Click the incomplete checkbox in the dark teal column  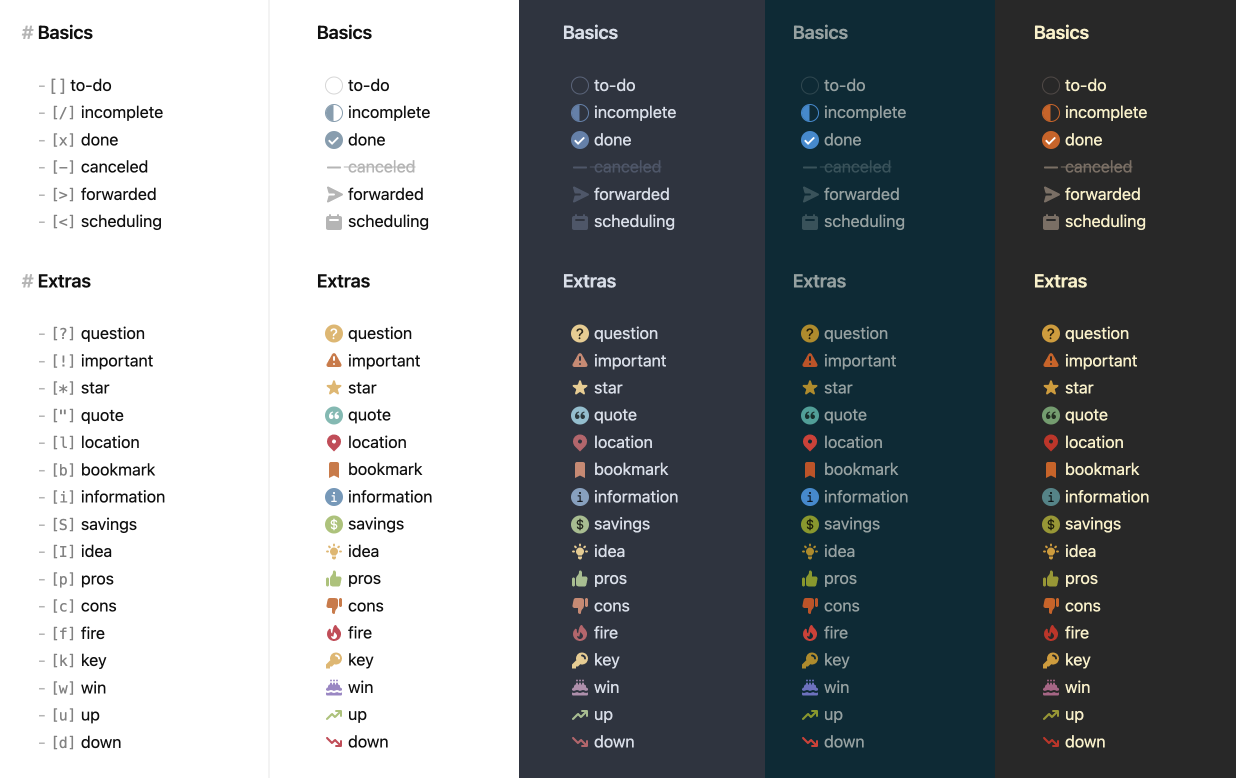point(810,113)
